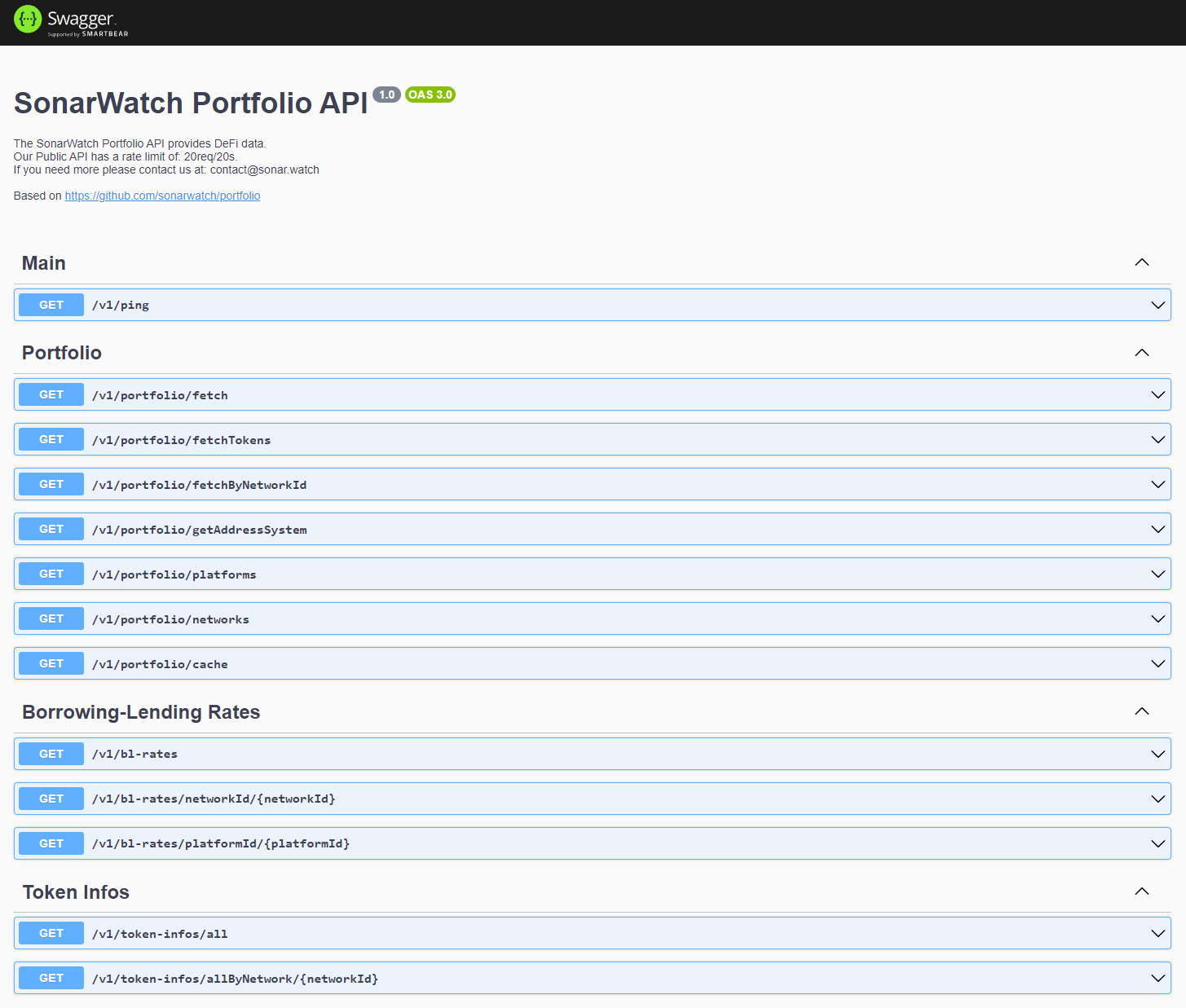Select the /v1/bl-rates path text

(134, 754)
